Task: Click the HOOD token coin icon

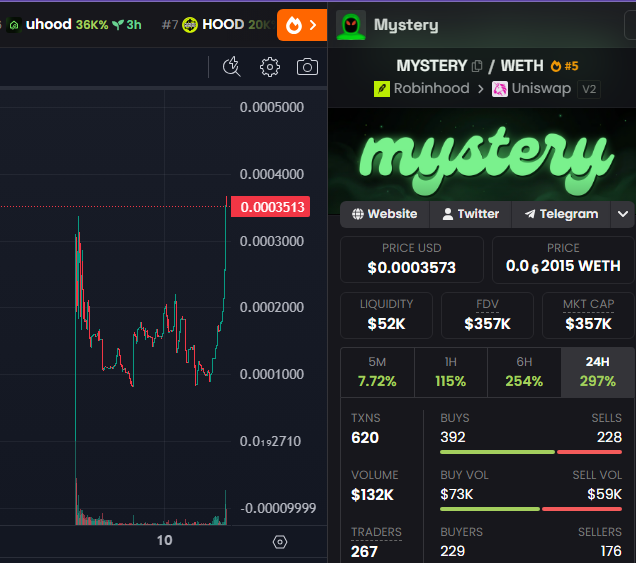Action: (190, 25)
